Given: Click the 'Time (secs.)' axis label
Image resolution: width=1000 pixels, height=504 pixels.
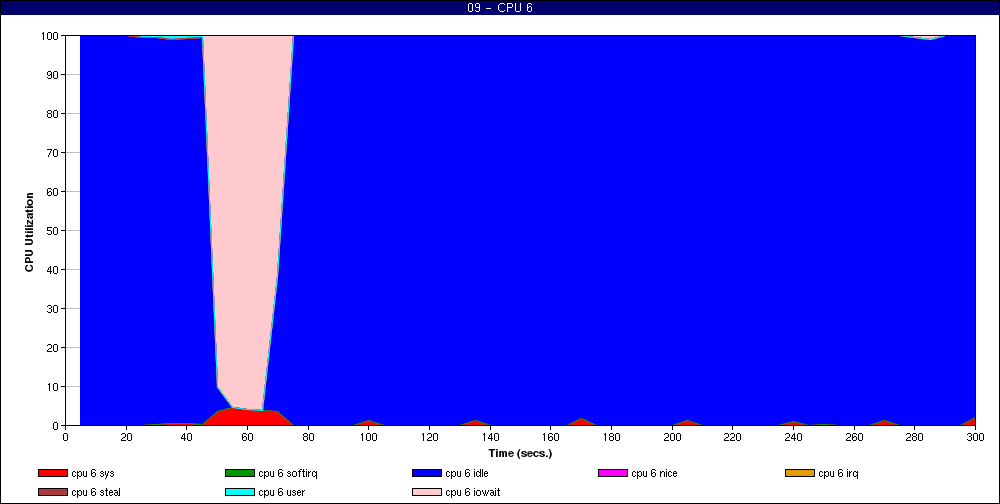Looking at the screenshot, I should 520,454.
